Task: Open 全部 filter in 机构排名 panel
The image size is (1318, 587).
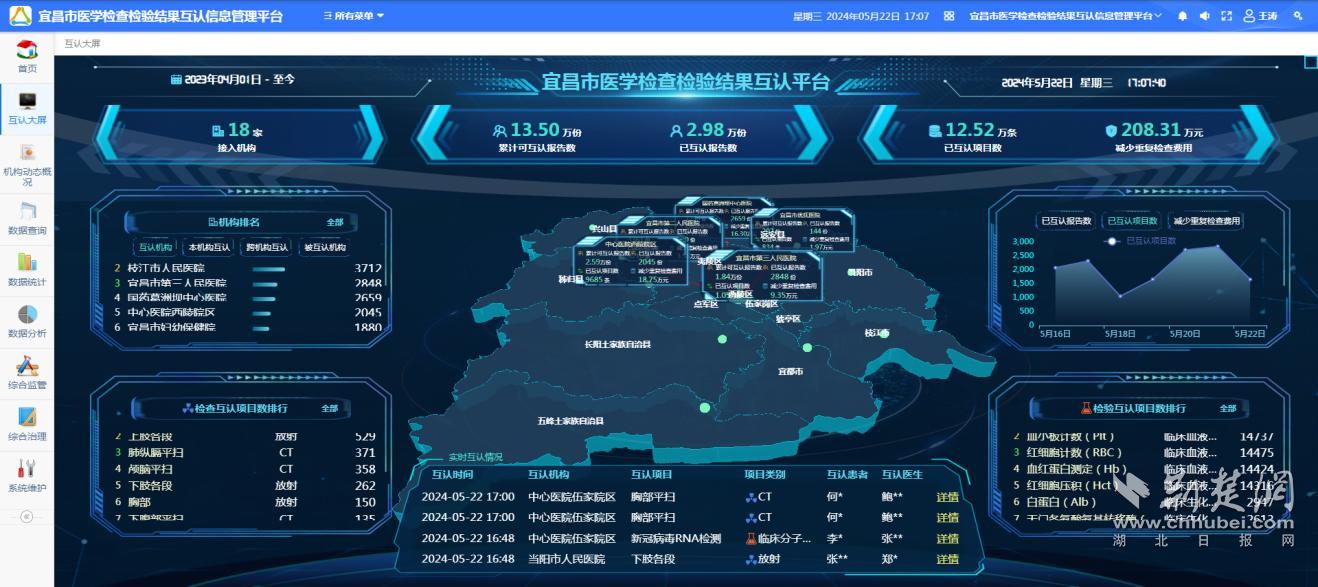Action: (335, 222)
